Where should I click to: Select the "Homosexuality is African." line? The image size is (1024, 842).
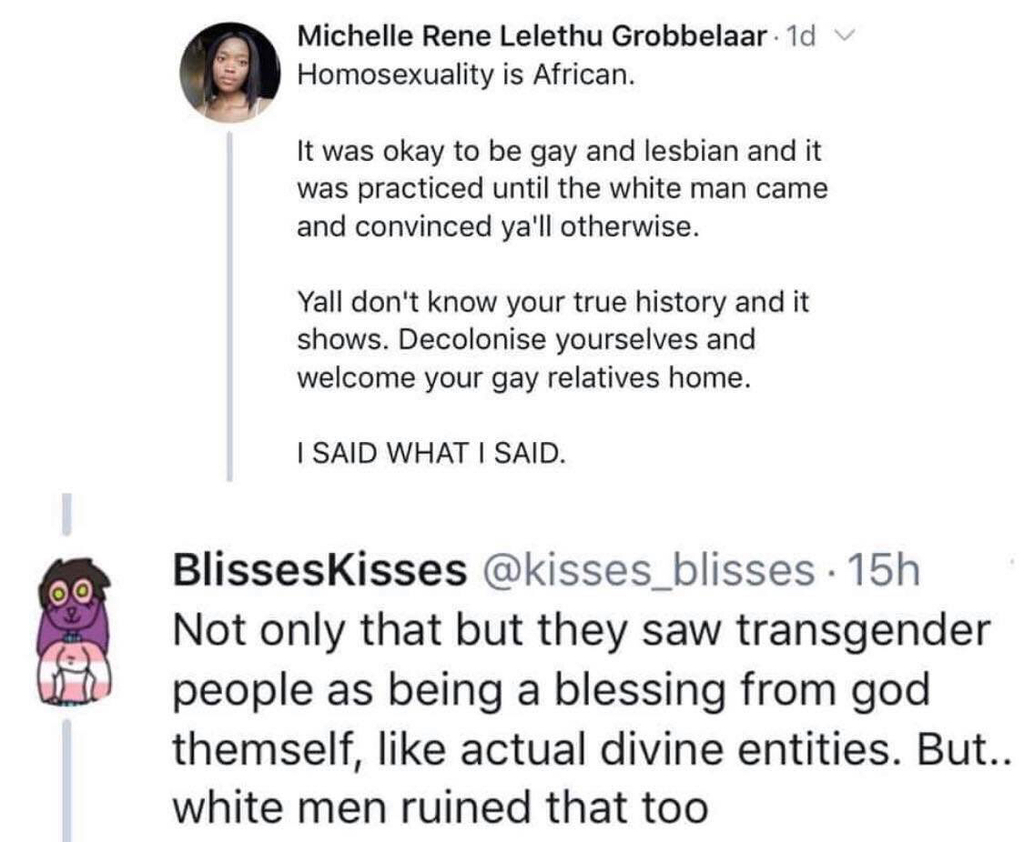click(465, 76)
